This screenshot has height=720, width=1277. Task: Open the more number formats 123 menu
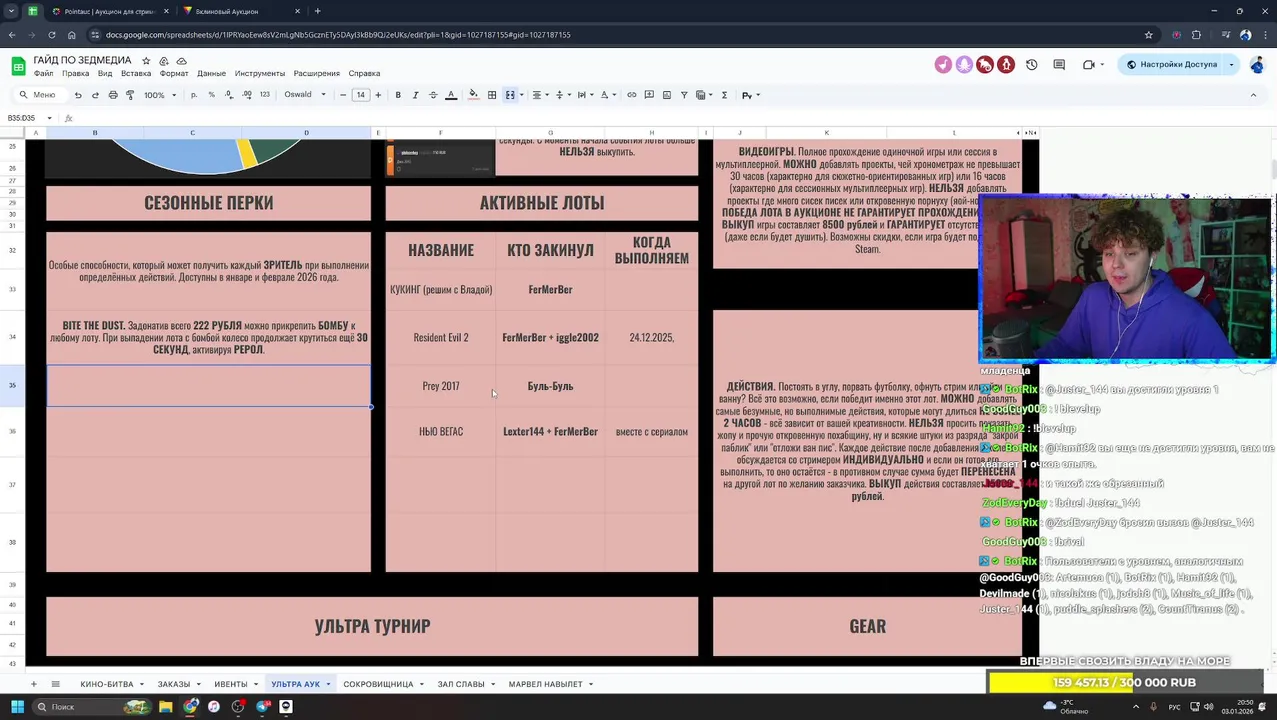click(x=264, y=95)
